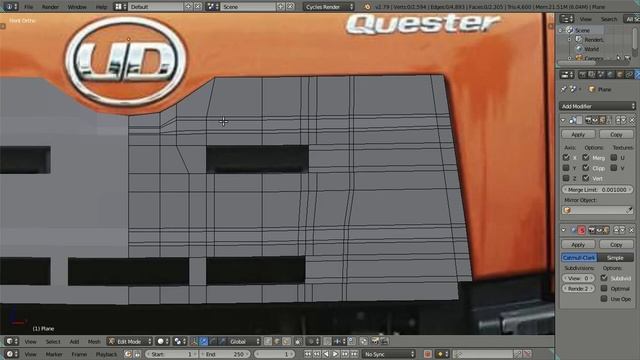
Task: Open the Mesh menu in 3D view
Action: click(x=94, y=342)
